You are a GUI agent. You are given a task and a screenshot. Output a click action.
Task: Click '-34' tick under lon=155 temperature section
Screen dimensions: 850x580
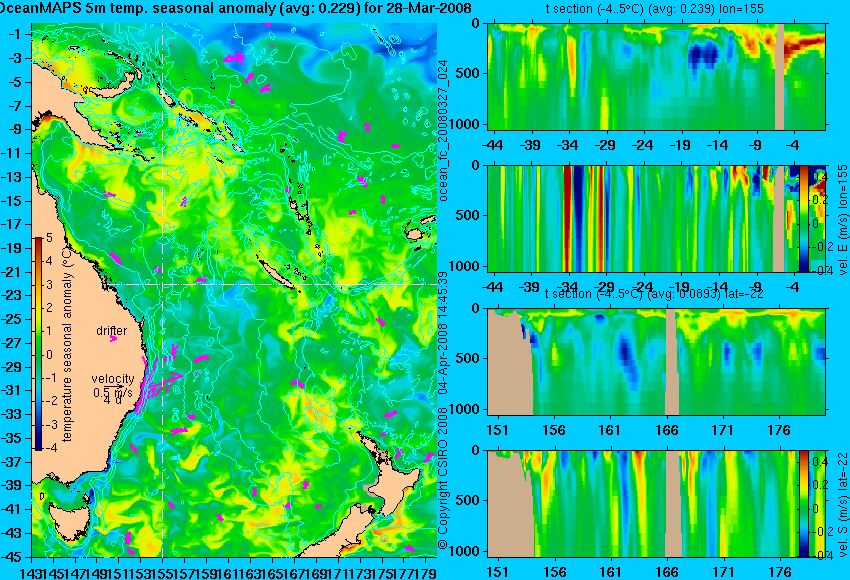(x=568, y=145)
